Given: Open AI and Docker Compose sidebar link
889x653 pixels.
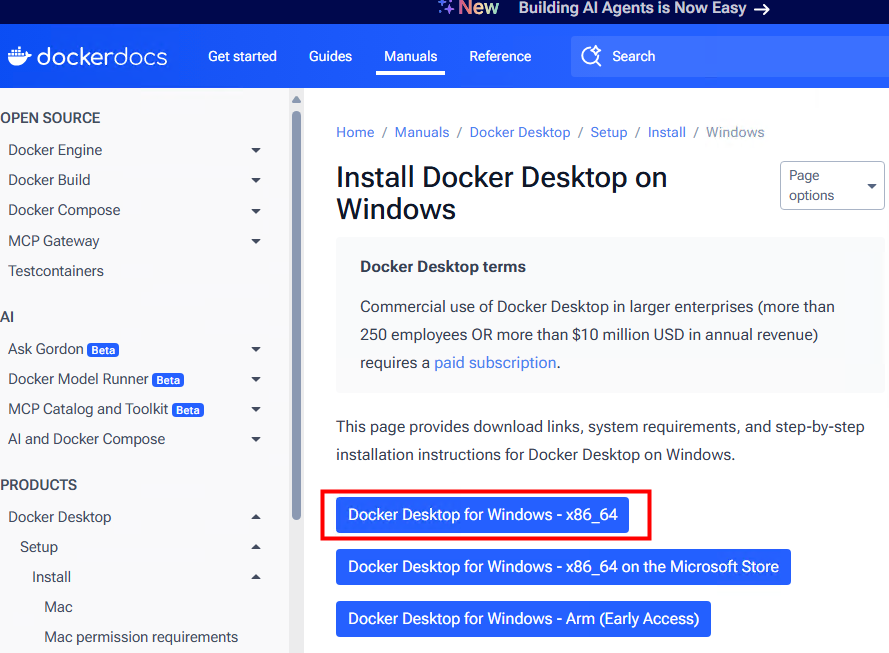Looking at the screenshot, I should click(87, 439).
